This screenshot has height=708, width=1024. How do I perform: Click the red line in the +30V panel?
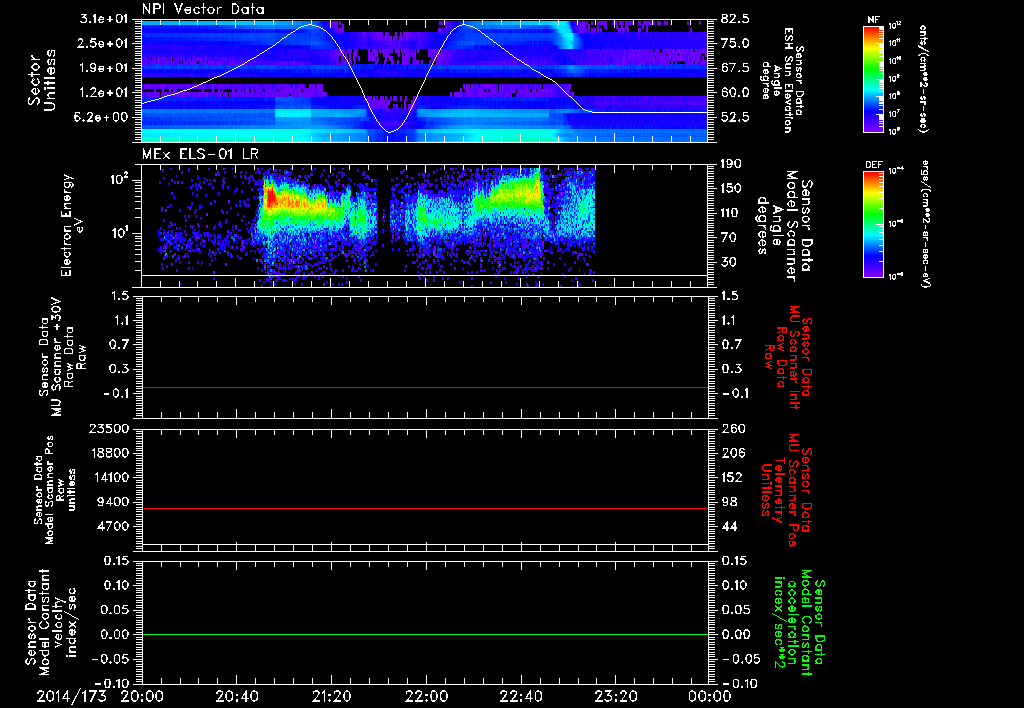[x=424, y=387]
